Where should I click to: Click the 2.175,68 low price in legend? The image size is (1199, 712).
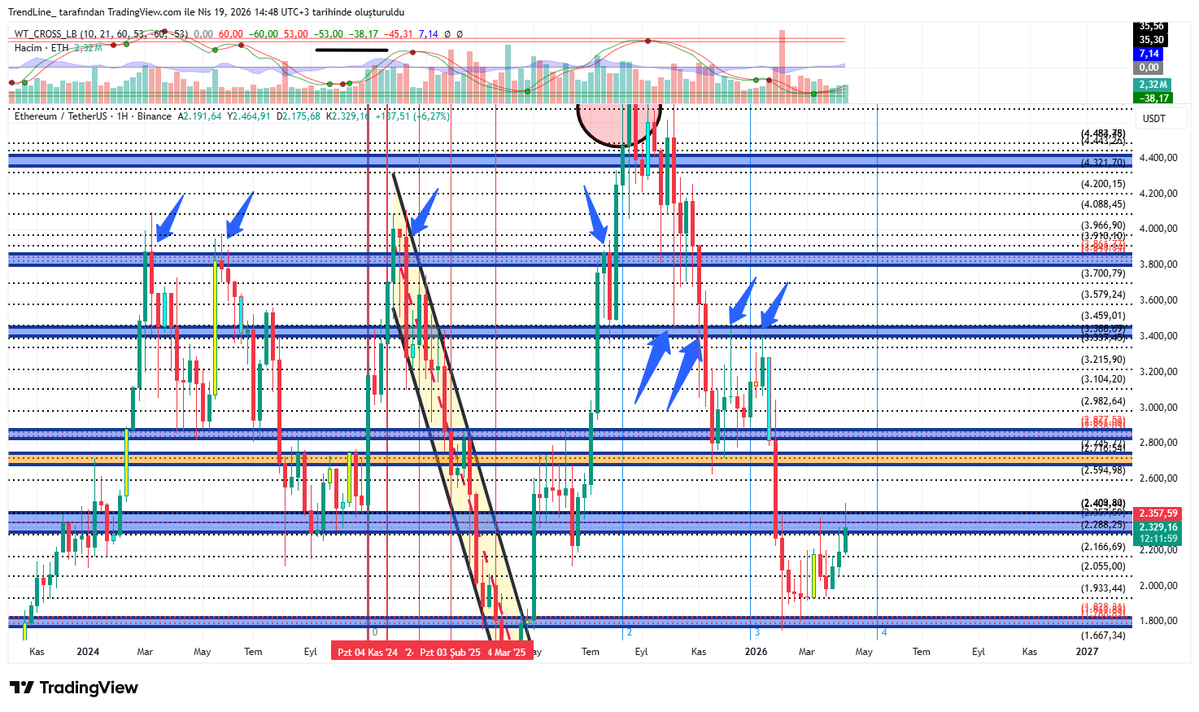tap(301, 116)
